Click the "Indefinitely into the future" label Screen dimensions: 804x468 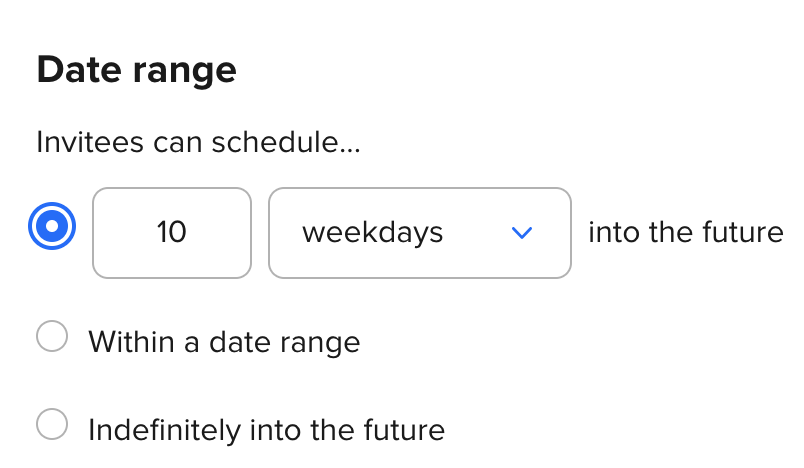(266, 430)
